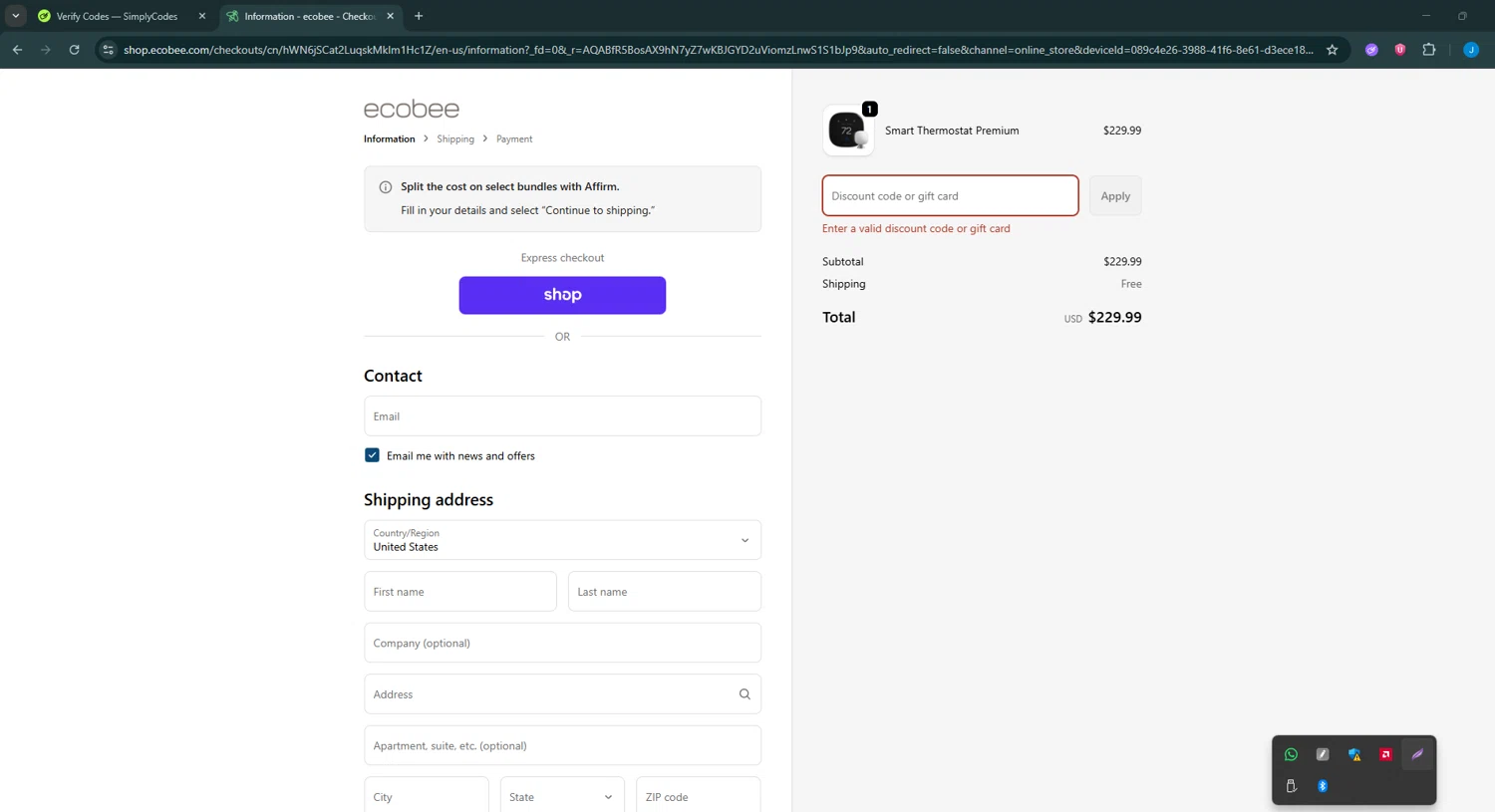The height and width of the screenshot is (812, 1495).
Task: Bookmark this page with the star icon
Action: click(x=1332, y=50)
